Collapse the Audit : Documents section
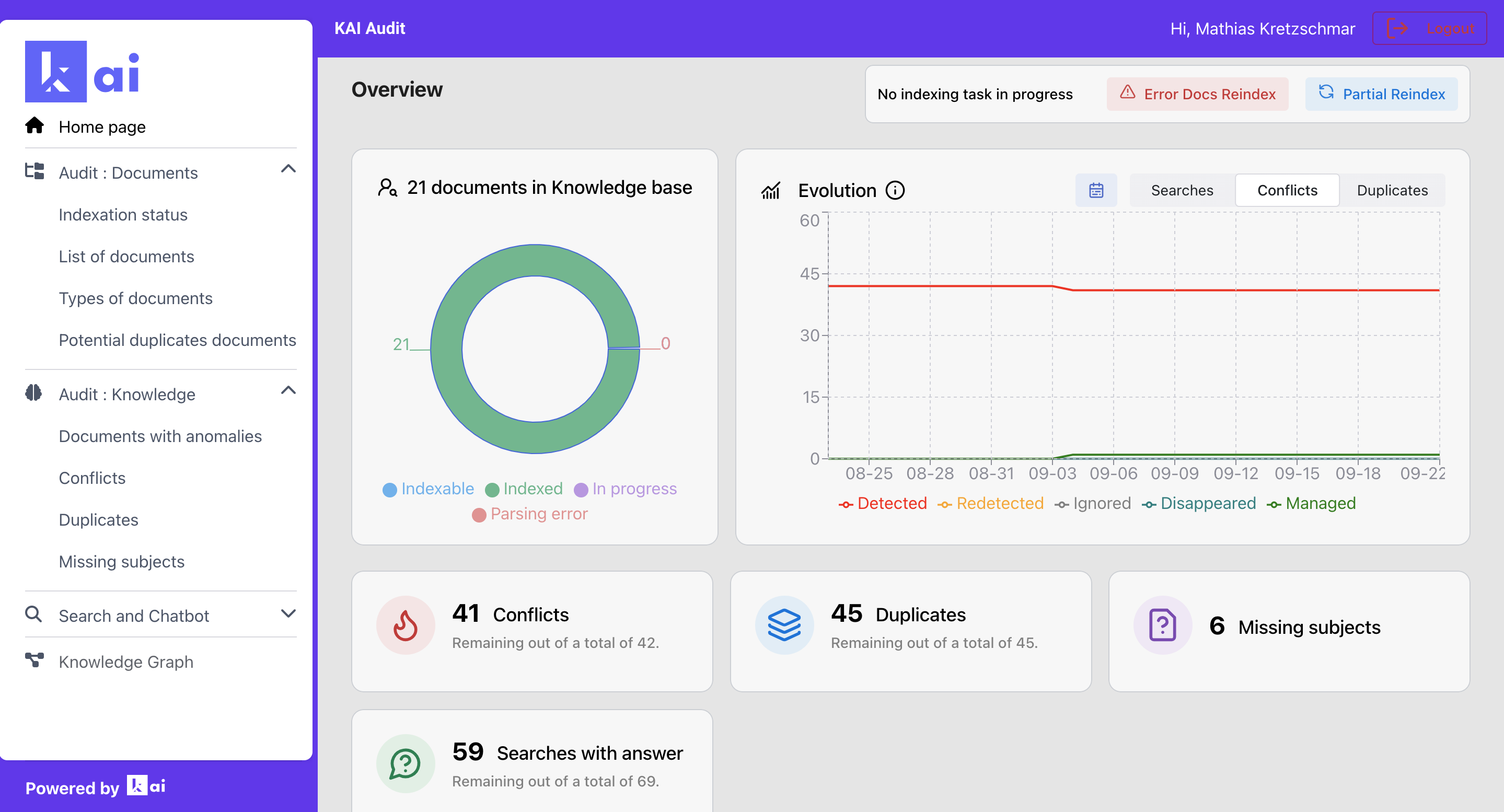Image resolution: width=1504 pixels, height=812 pixels. pyautogui.click(x=288, y=169)
